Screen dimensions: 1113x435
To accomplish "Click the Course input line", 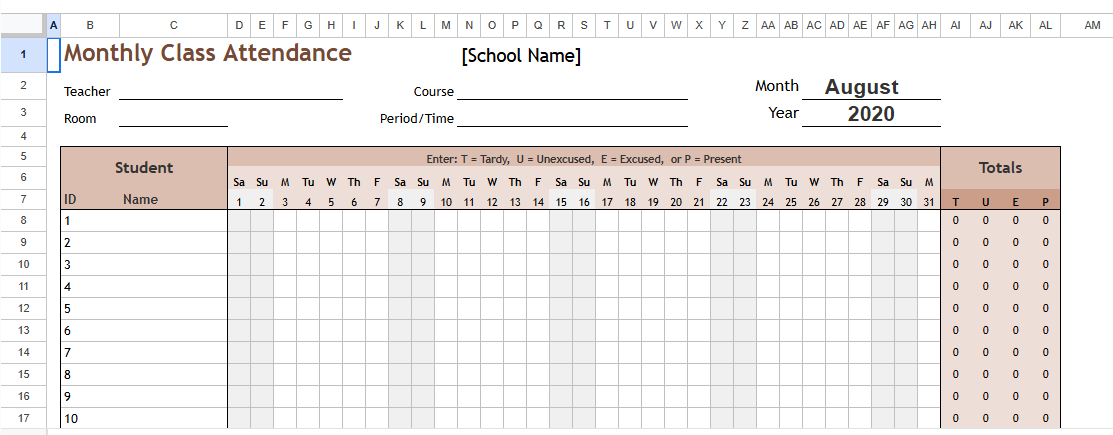I will [x=572, y=91].
